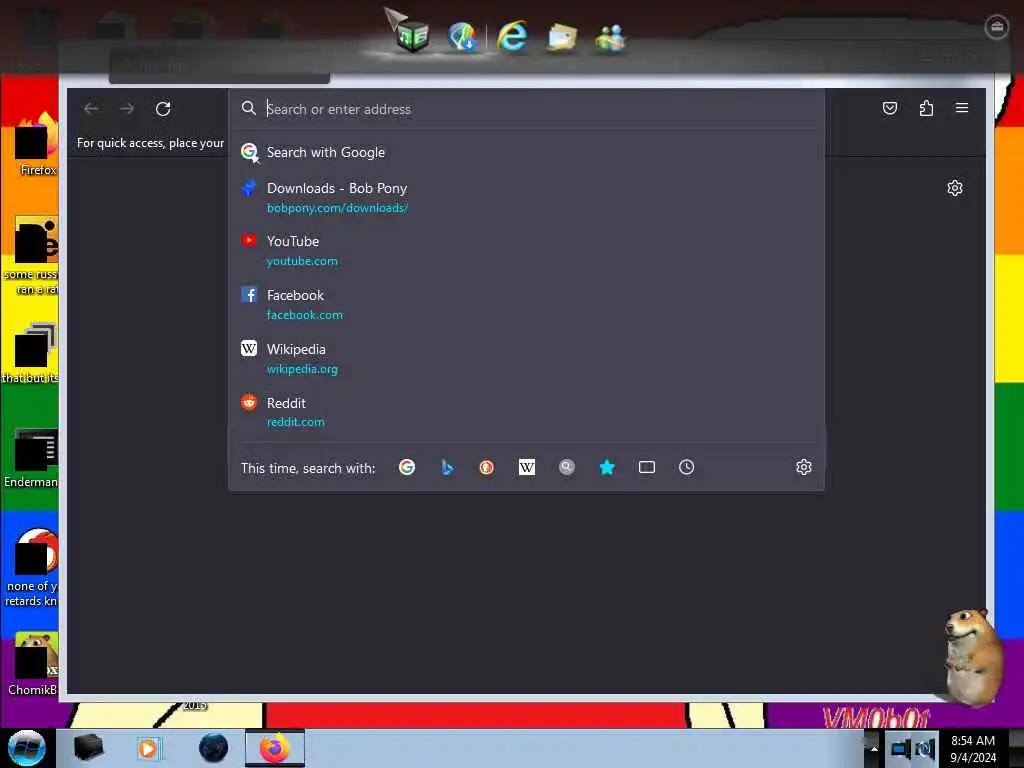Image resolution: width=1024 pixels, height=768 pixels.
Task: Select YouTube suggestion row
Action: click(526, 251)
